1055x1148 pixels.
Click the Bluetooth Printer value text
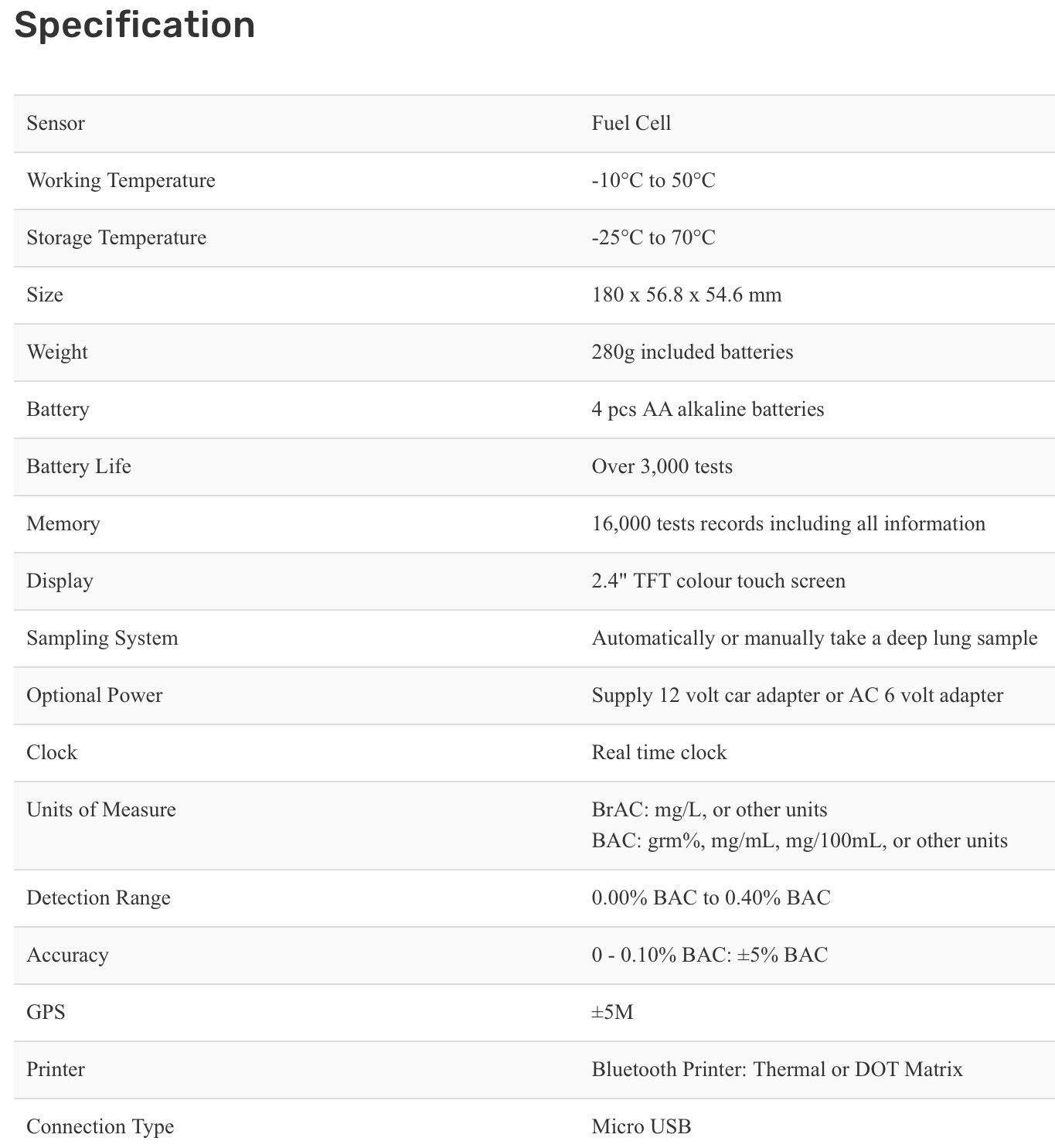pyautogui.click(x=777, y=1070)
